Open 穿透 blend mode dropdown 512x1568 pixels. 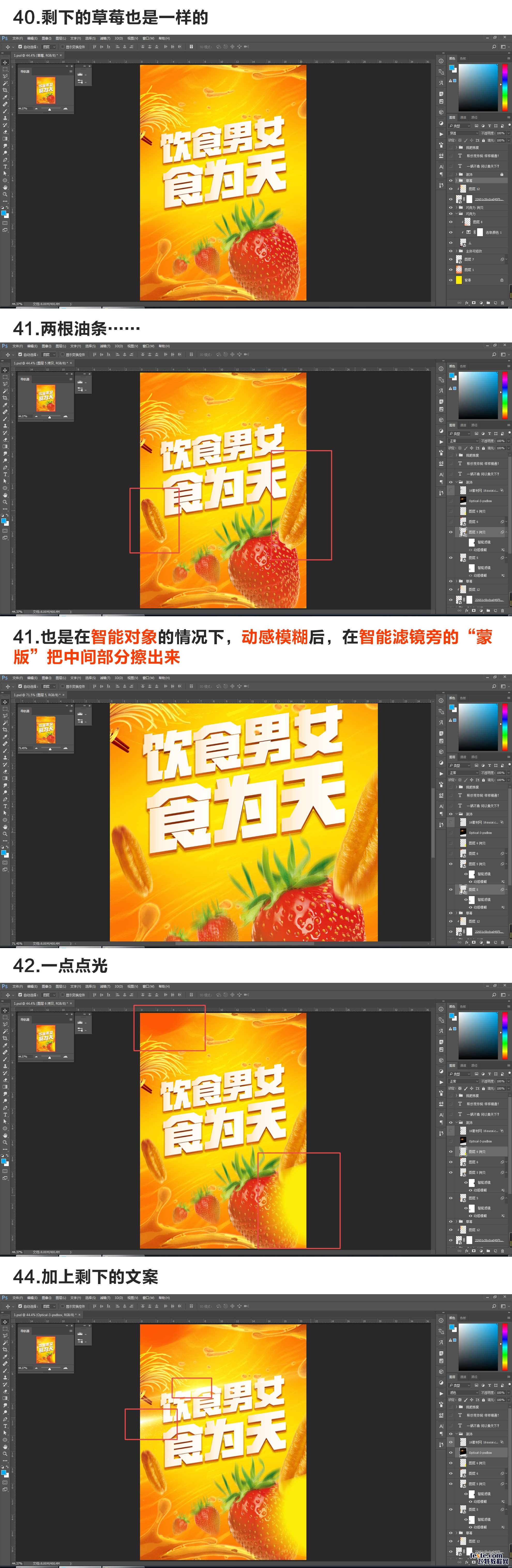coord(463,133)
